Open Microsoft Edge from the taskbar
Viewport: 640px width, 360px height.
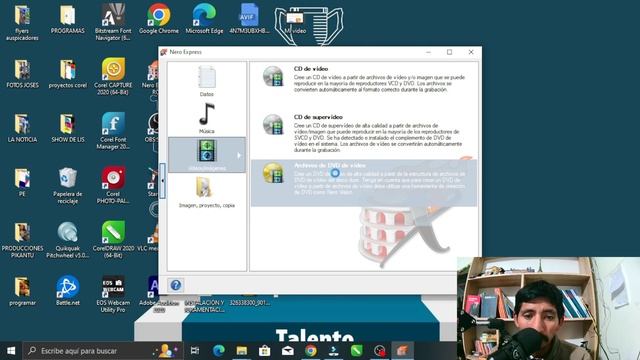pos(219,351)
